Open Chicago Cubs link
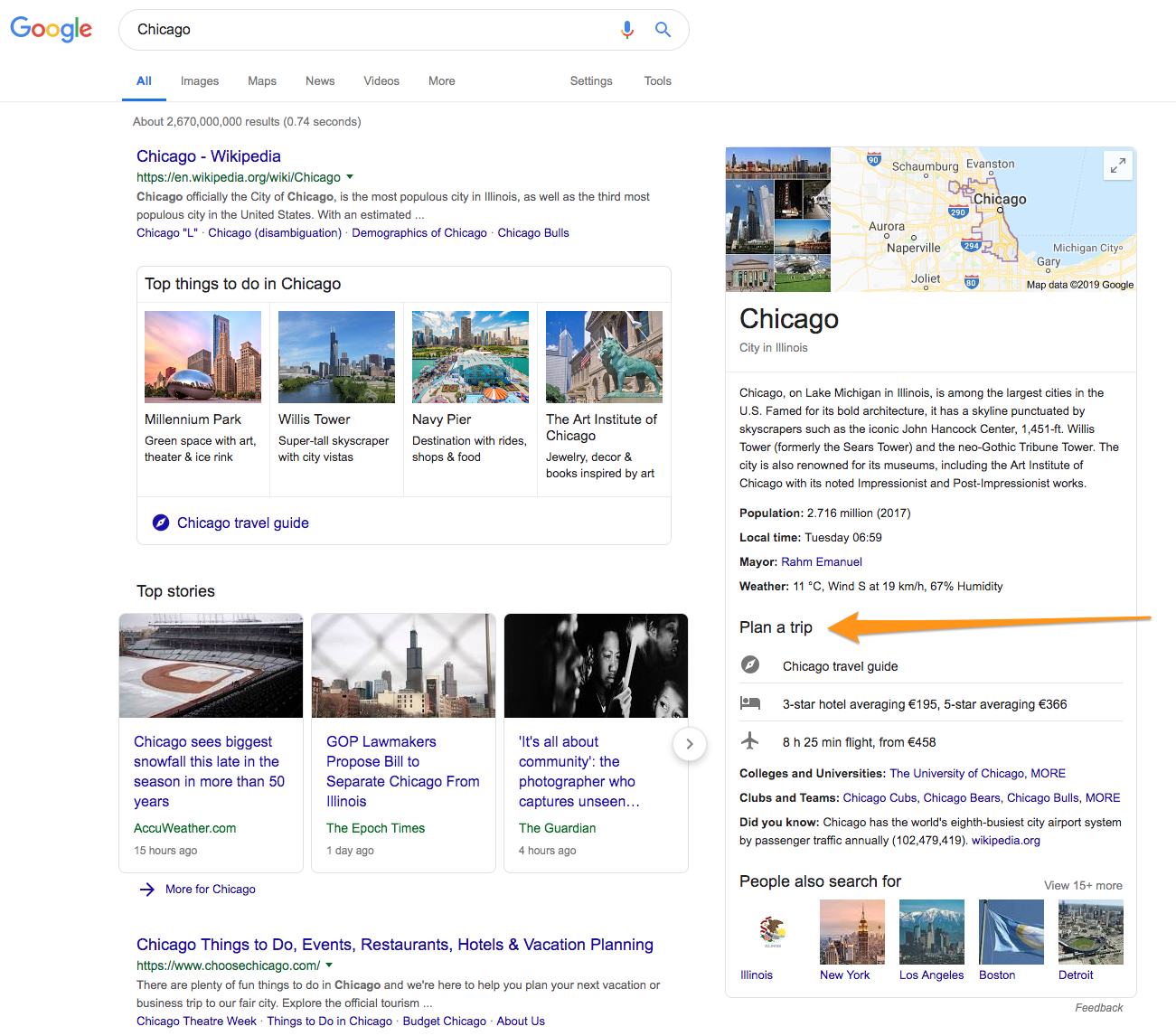 pyautogui.click(x=880, y=798)
